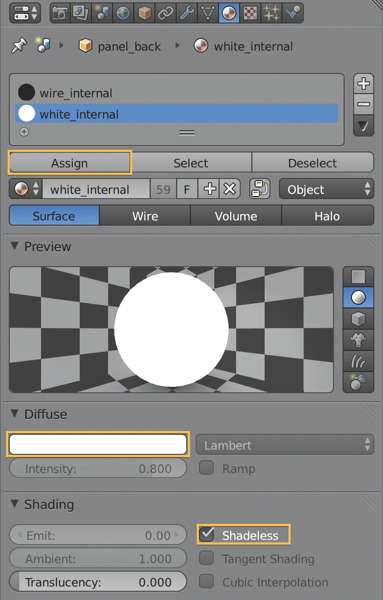
Task: Select cube preview type
Action: (358, 319)
